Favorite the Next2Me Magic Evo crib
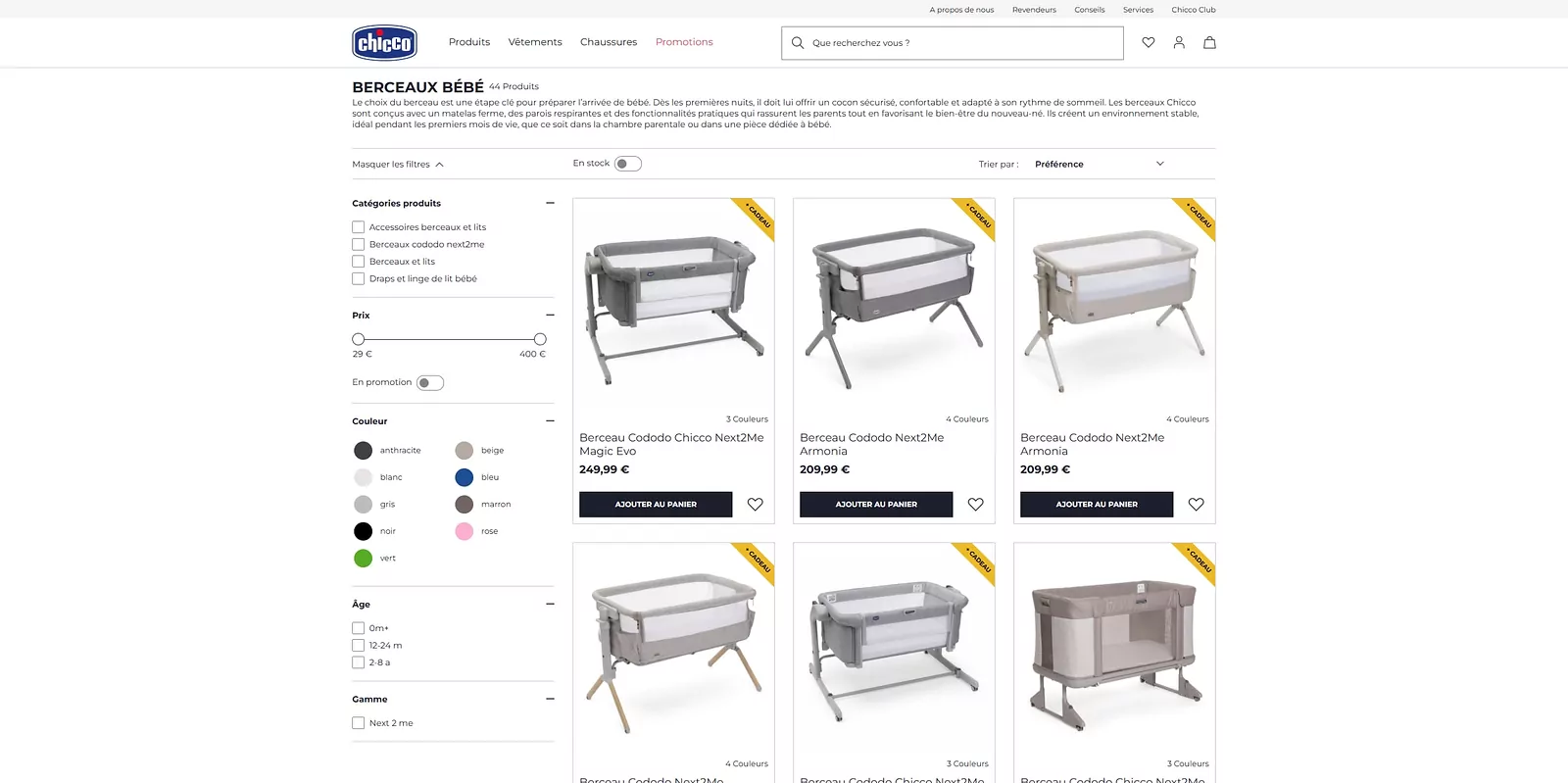1568x783 pixels. (x=755, y=504)
